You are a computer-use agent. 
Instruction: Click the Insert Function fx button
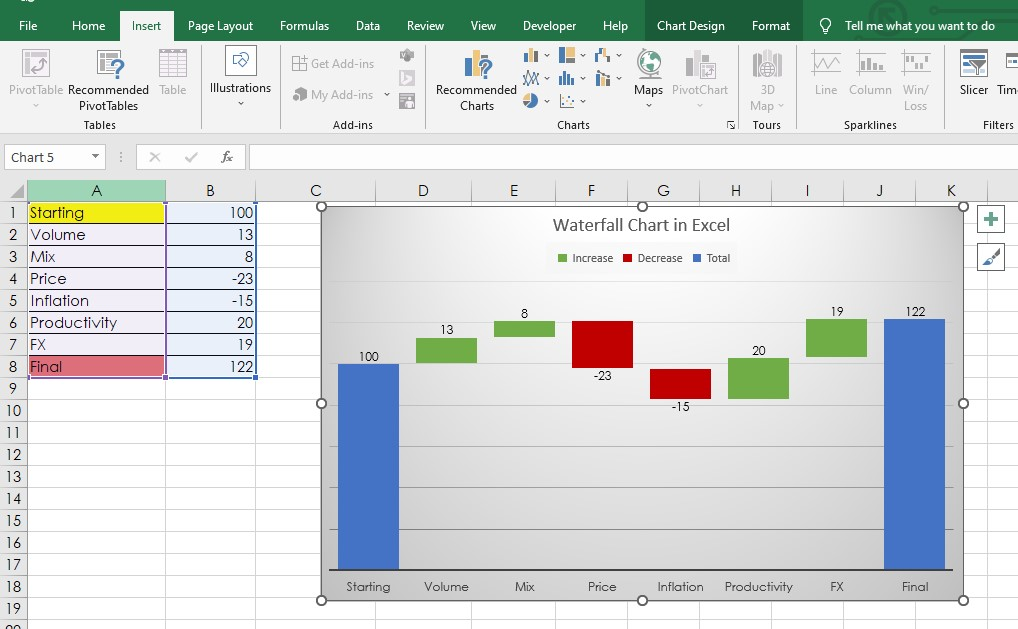(x=225, y=156)
